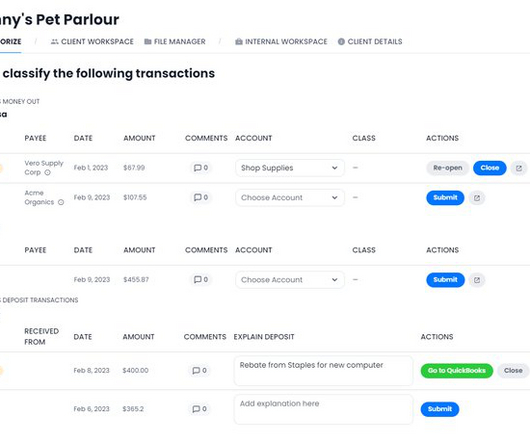This screenshot has width=530, height=442.
Task: Open the Internal Workspace tab
Action: [281, 42]
